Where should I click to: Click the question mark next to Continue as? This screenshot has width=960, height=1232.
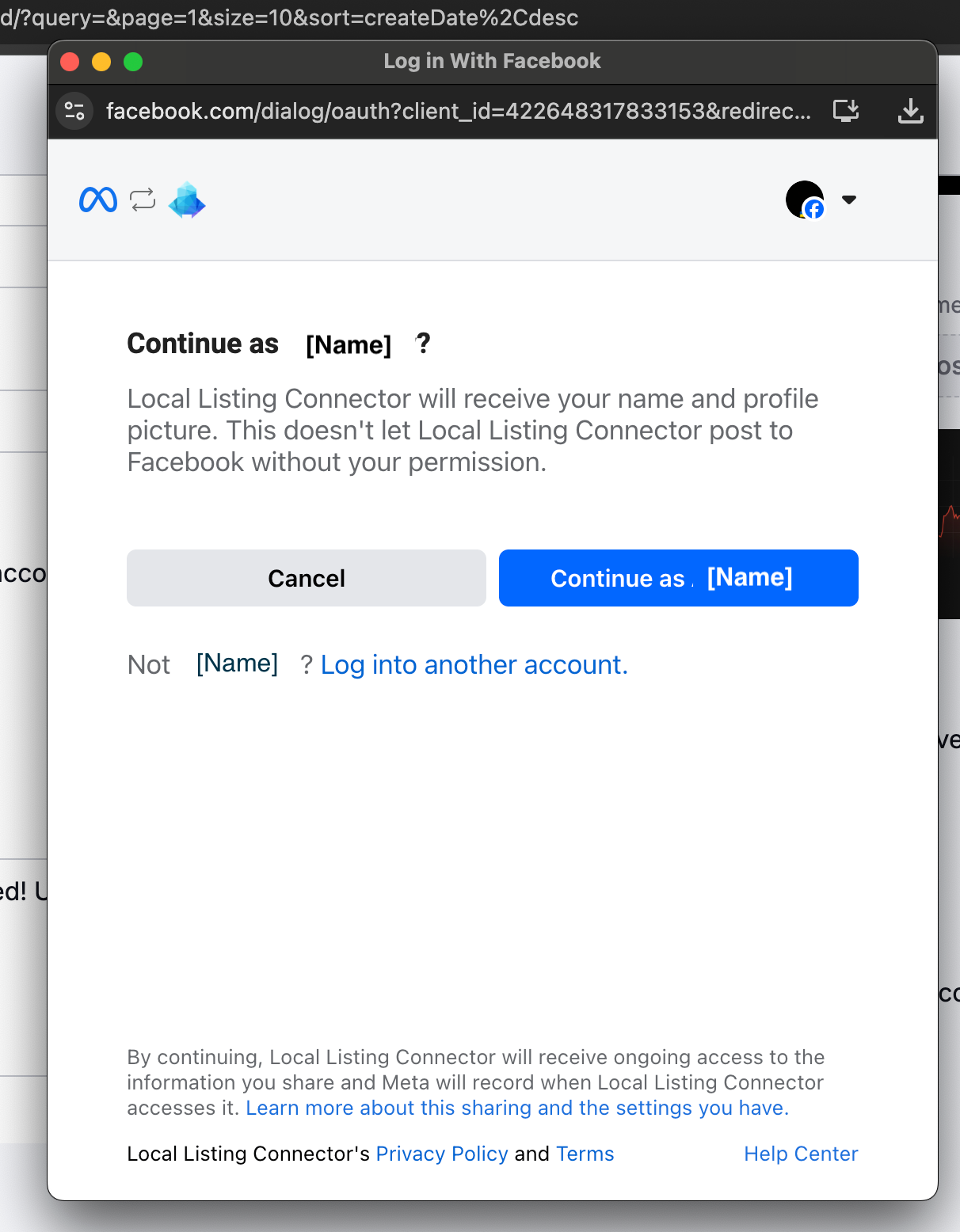(x=423, y=344)
